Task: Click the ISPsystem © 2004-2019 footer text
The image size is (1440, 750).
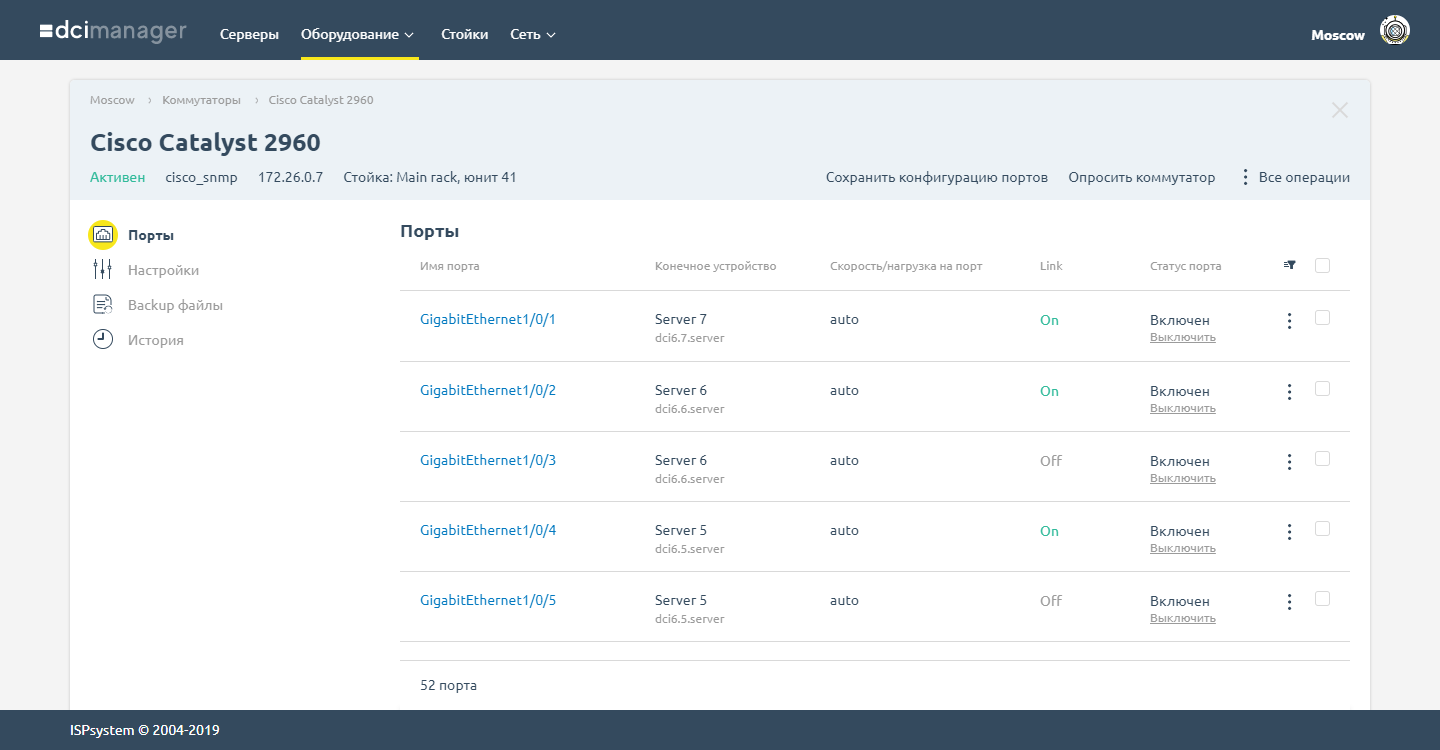Action: pos(145,730)
